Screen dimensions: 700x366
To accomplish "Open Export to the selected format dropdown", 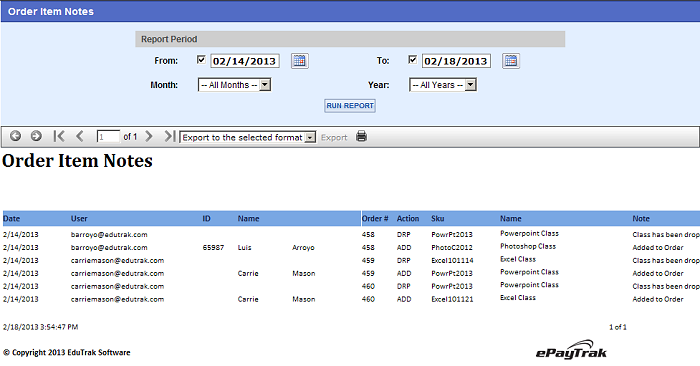I will point(248,137).
